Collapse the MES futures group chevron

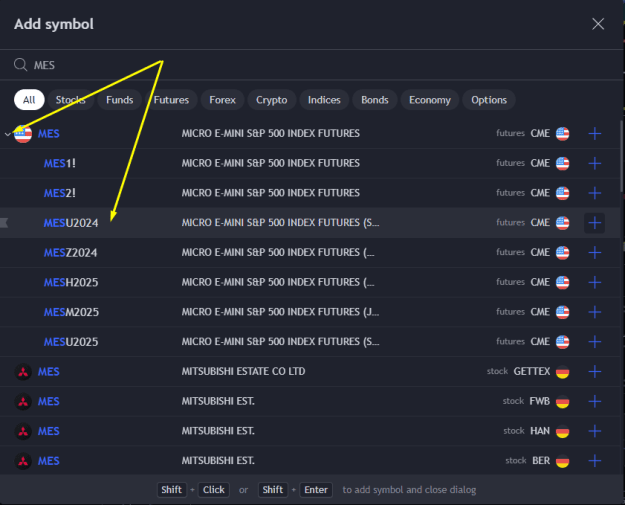pos(8,134)
